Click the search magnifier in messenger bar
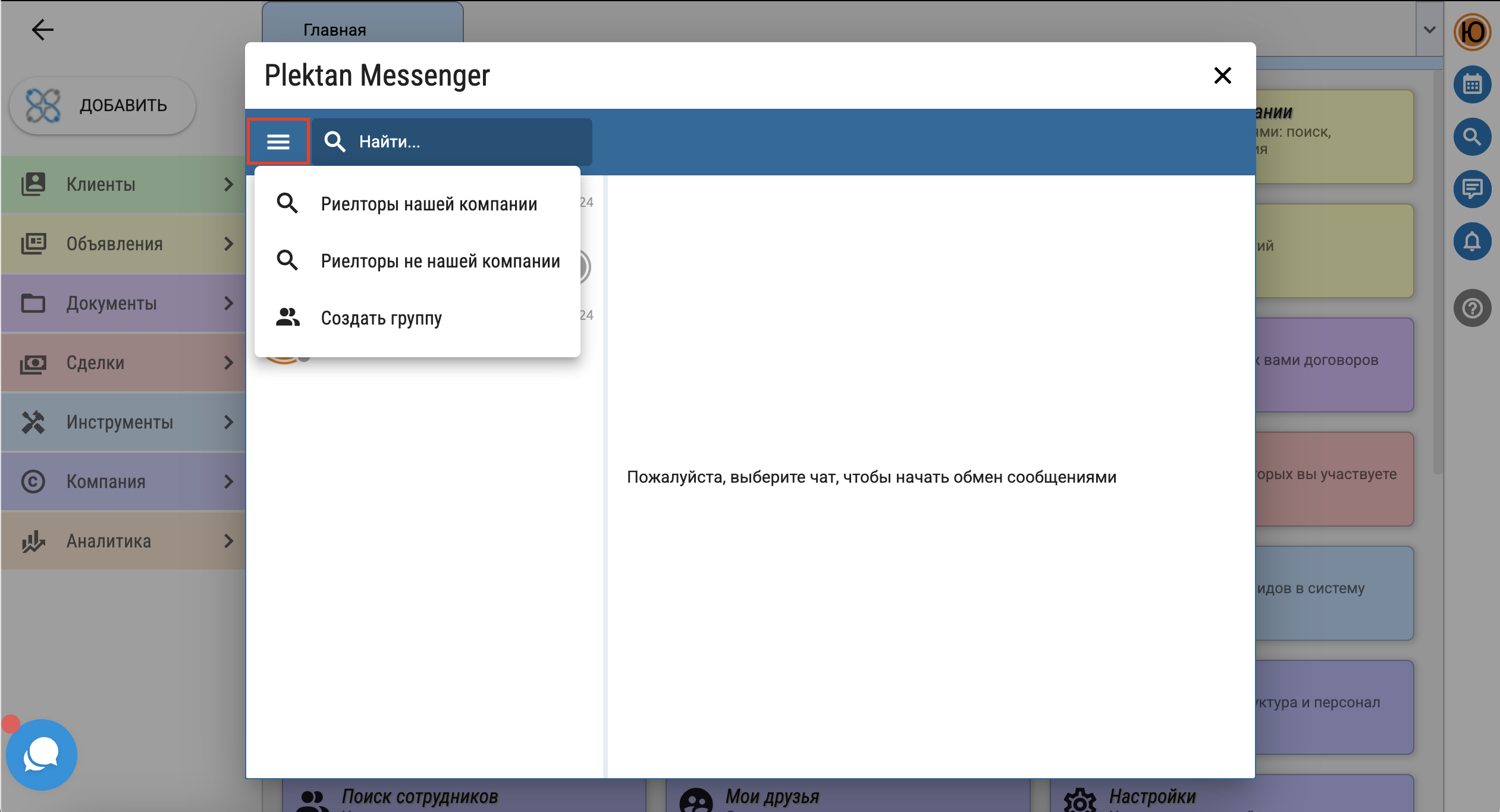 335,141
